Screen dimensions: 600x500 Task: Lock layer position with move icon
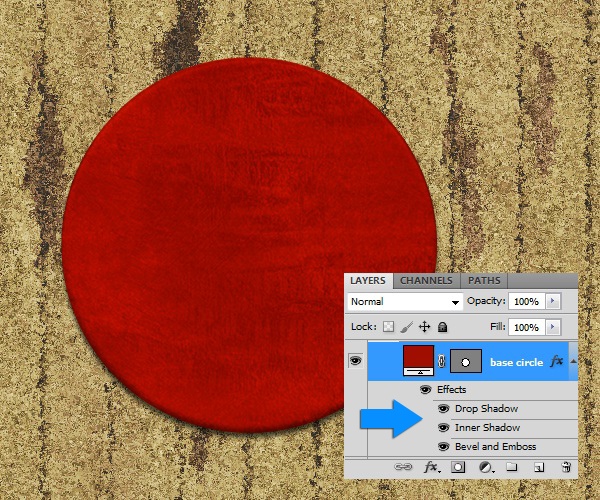424,327
